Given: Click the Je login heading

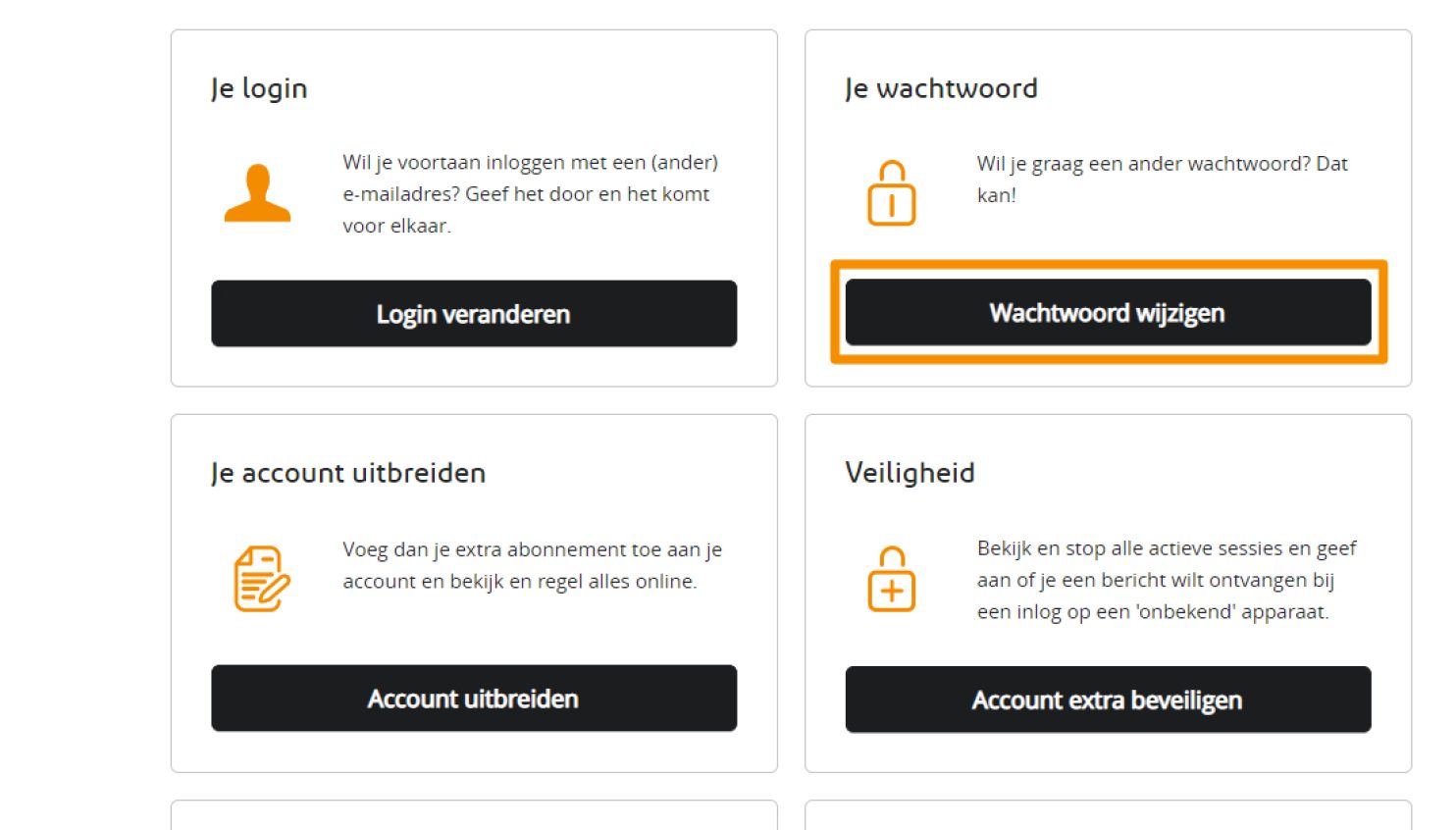Looking at the screenshot, I should pyautogui.click(x=257, y=87).
